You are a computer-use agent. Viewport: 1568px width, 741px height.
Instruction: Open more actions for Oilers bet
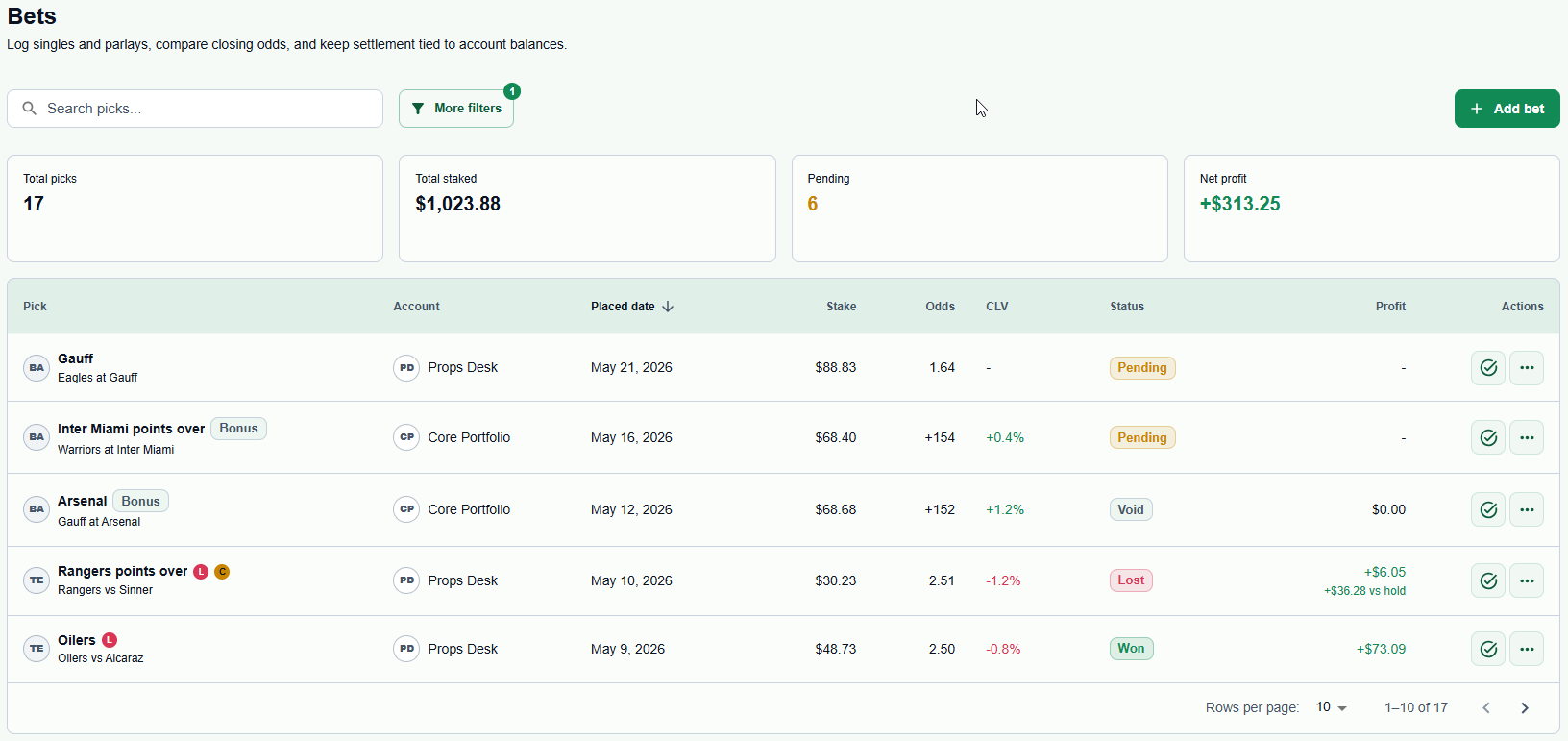[1527, 649]
